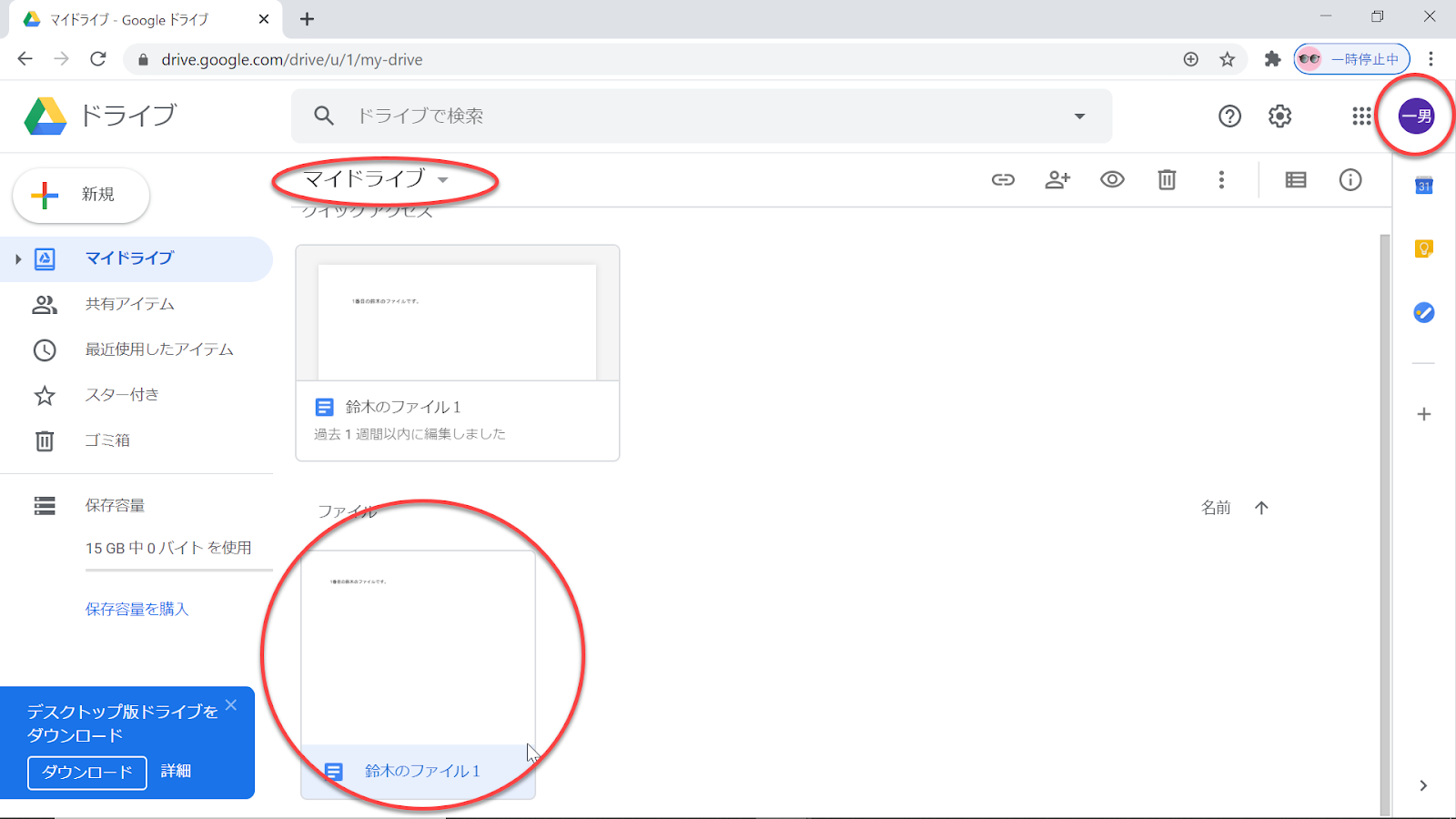This screenshot has width=1456, height=819.
Task: Click 保存容量を購入 link
Action: pos(136,609)
